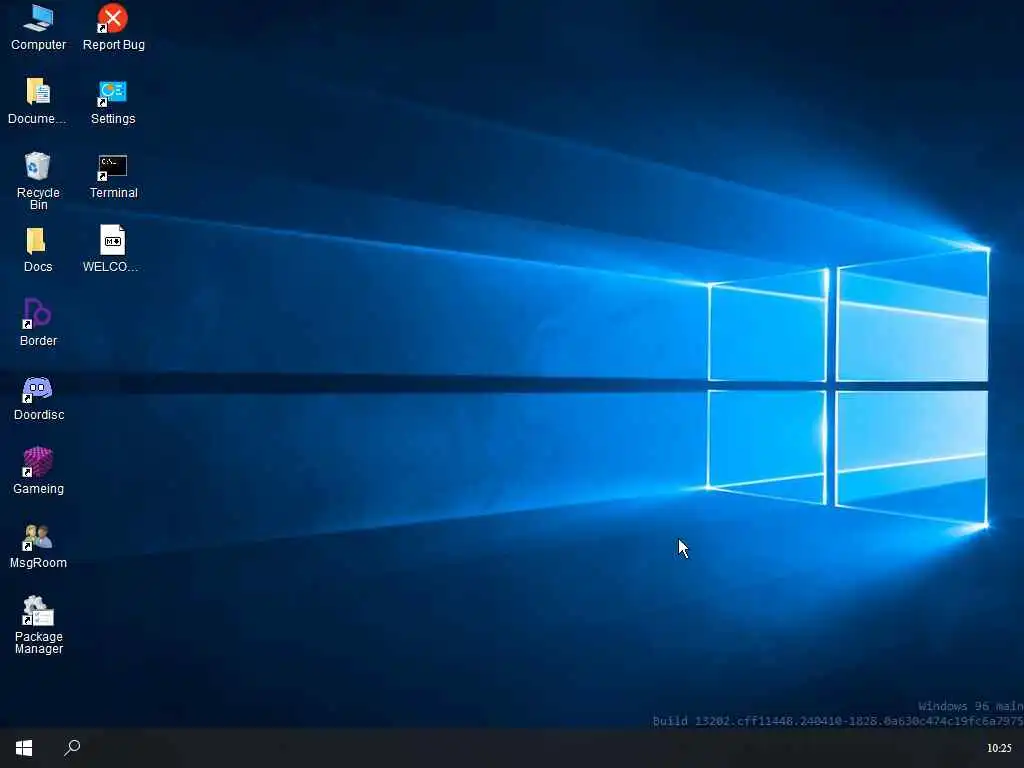
Task: Click the taskbar clock showing 10:25
Action: 999,748
